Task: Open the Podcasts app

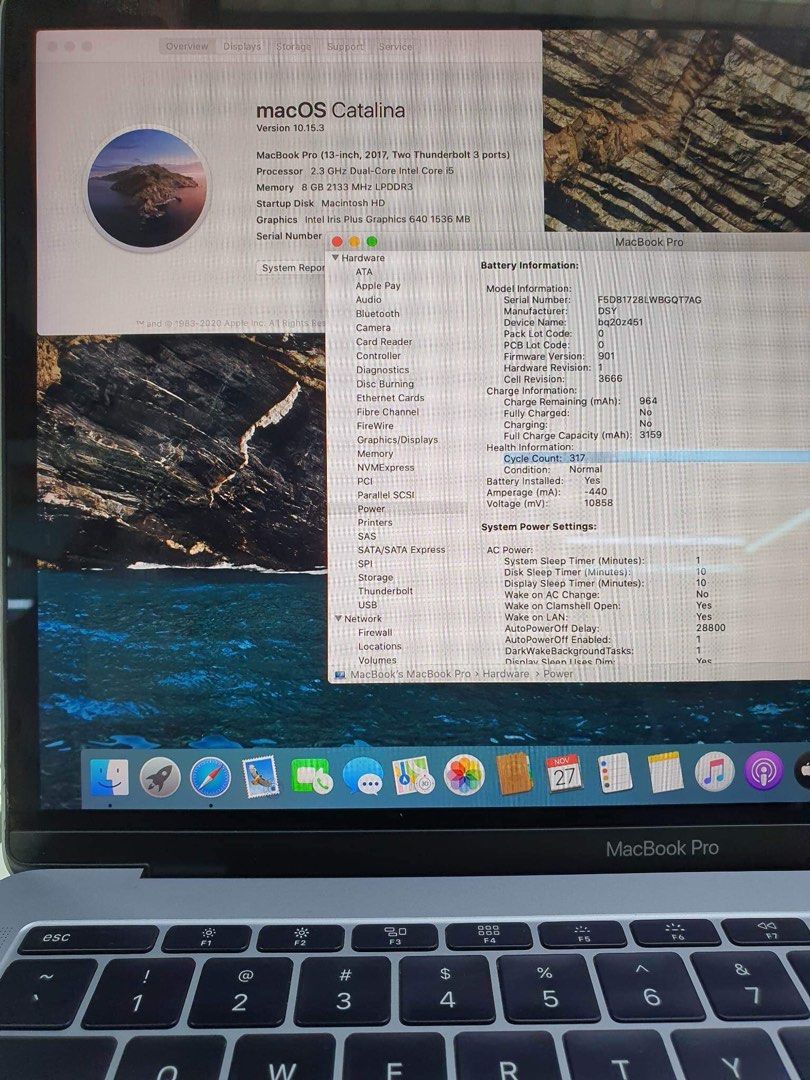Action: 765,775
